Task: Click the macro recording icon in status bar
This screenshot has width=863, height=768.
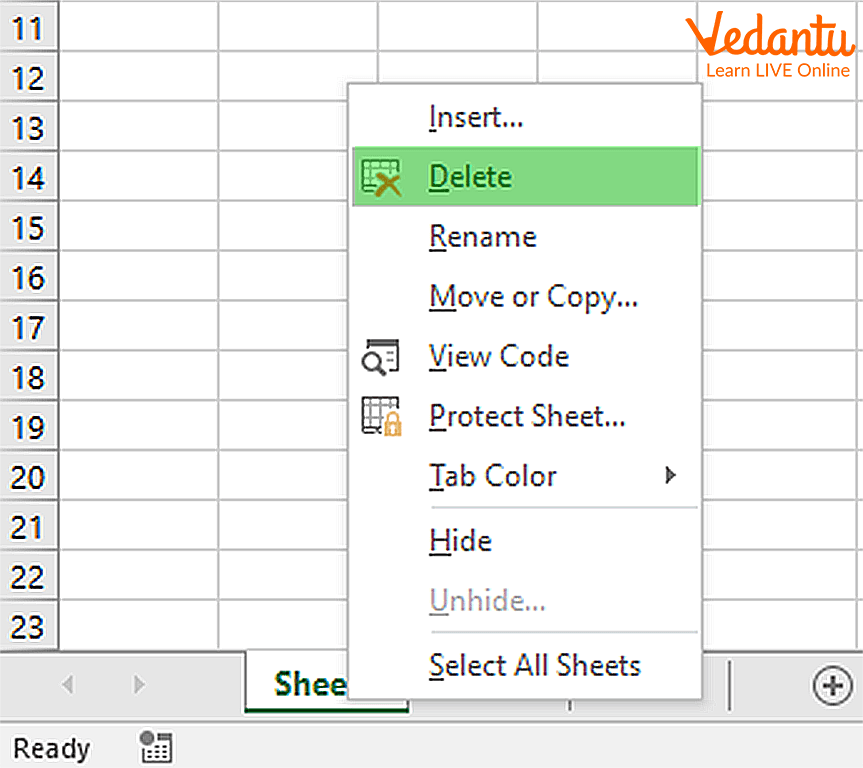Action: tap(156, 747)
